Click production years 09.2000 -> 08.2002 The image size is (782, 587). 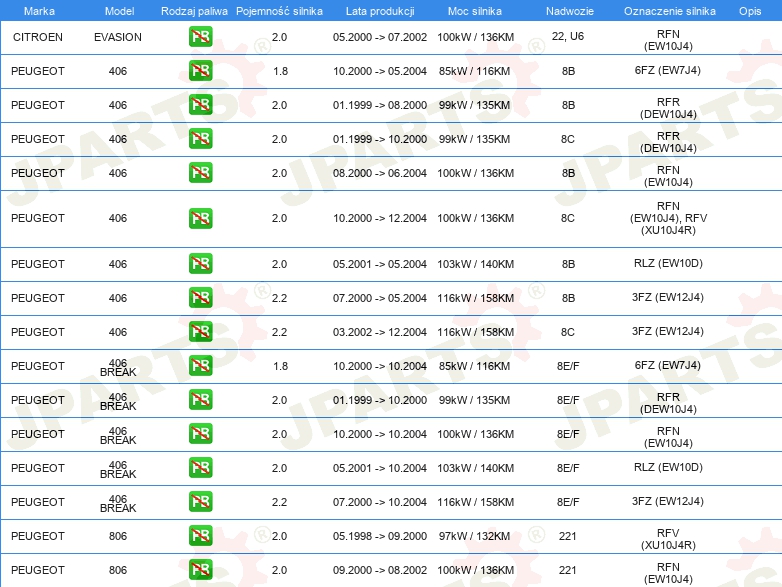coord(380,570)
